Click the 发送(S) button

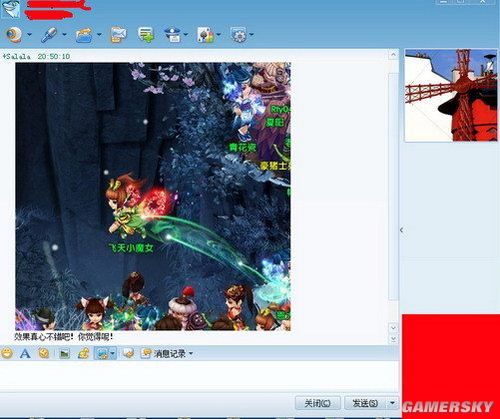365,403
